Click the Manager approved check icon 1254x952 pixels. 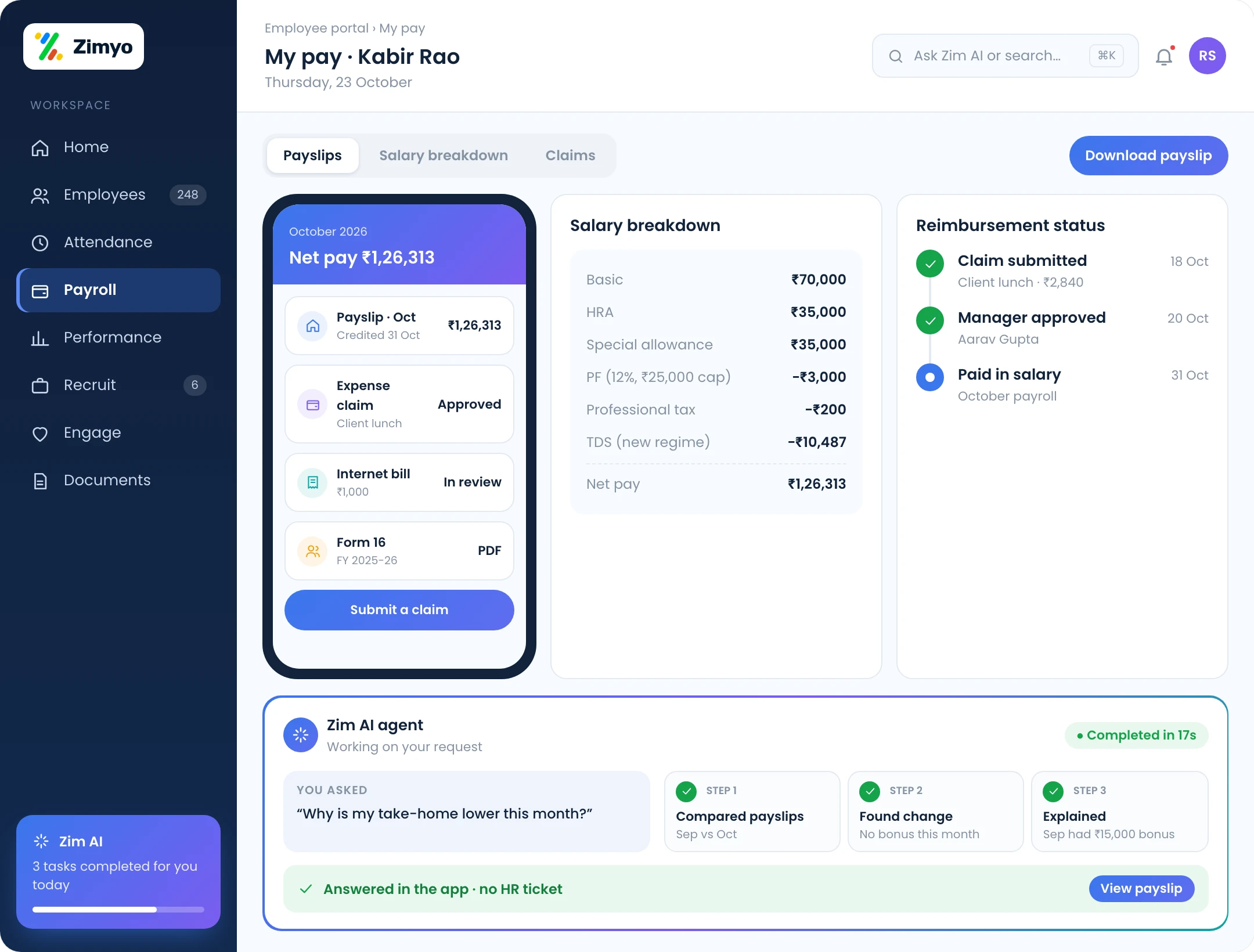(x=930, y=320)
